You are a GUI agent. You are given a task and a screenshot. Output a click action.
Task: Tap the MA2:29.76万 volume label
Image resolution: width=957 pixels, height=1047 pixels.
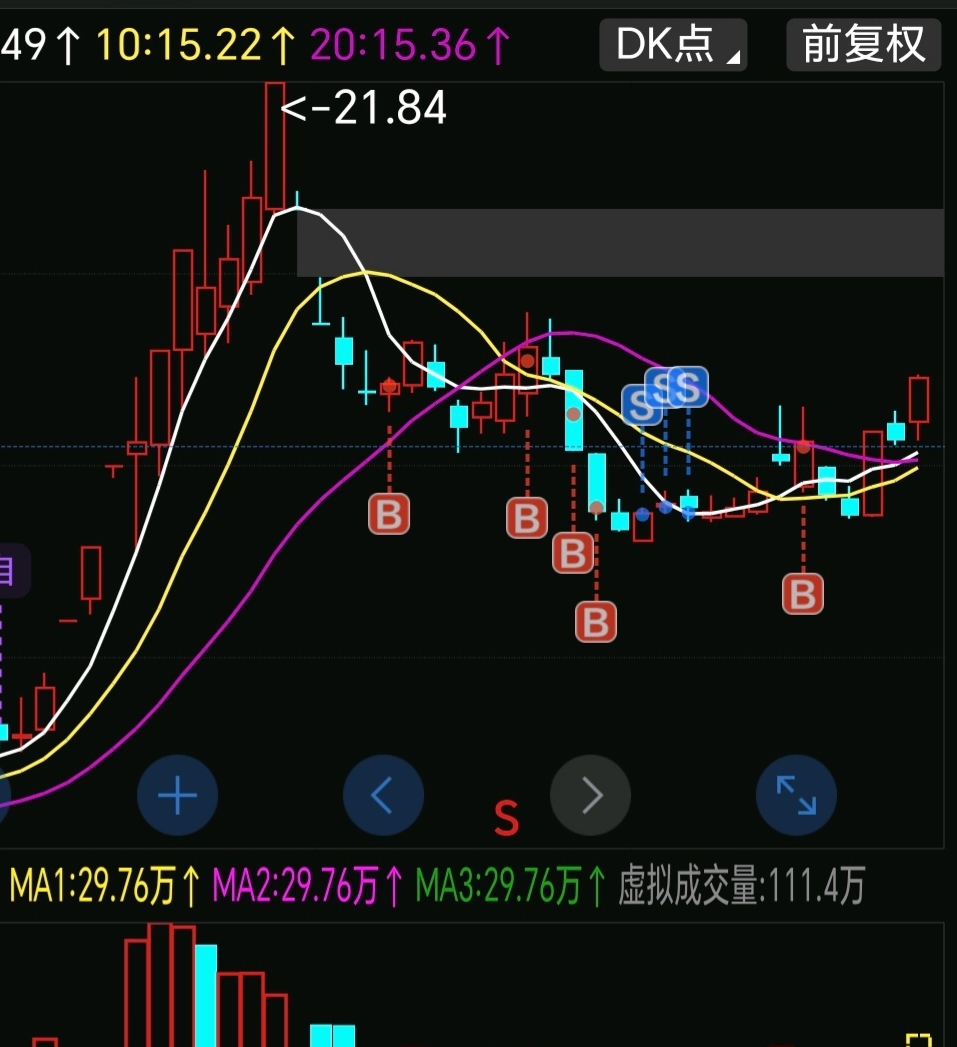click(308, 886)
